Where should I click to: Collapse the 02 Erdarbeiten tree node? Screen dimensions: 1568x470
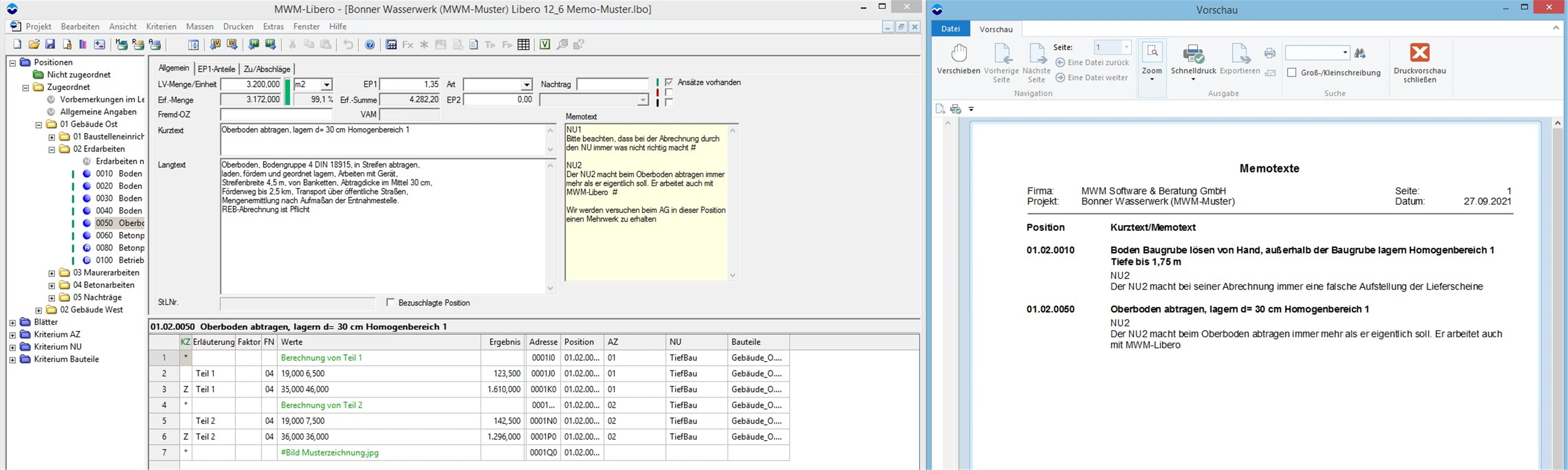(52, 149)
